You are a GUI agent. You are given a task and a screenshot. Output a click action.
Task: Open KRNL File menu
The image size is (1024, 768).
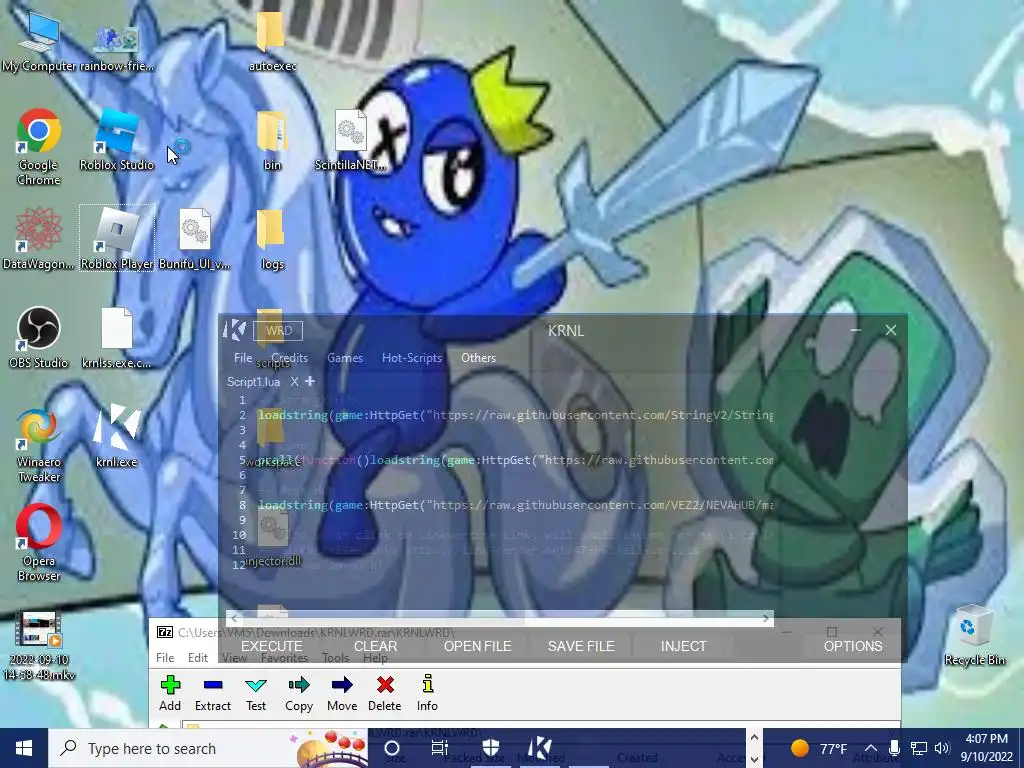click(x=243, y=358)
